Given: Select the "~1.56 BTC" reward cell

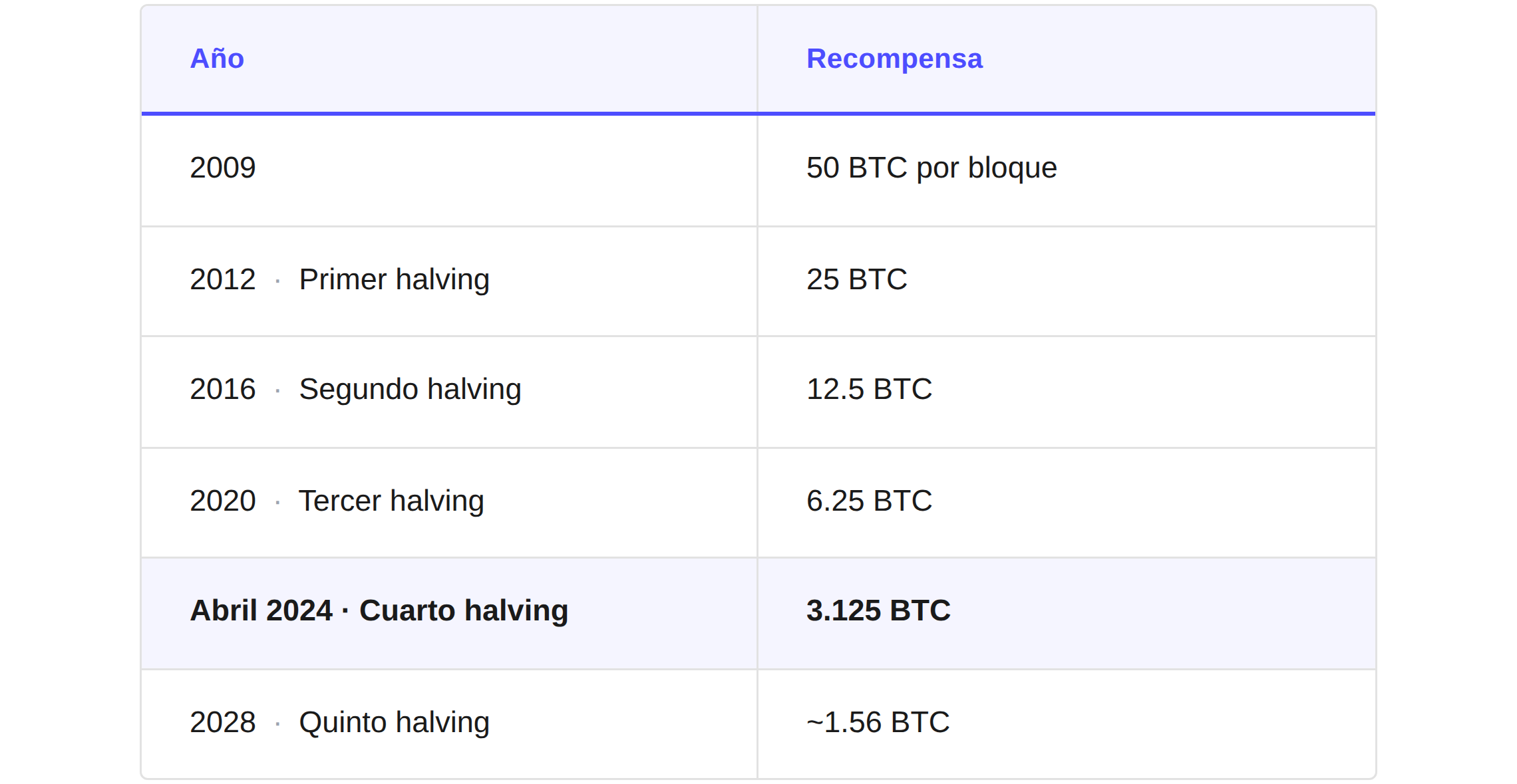Looking at the screenshot, I should tap(878, 722).
